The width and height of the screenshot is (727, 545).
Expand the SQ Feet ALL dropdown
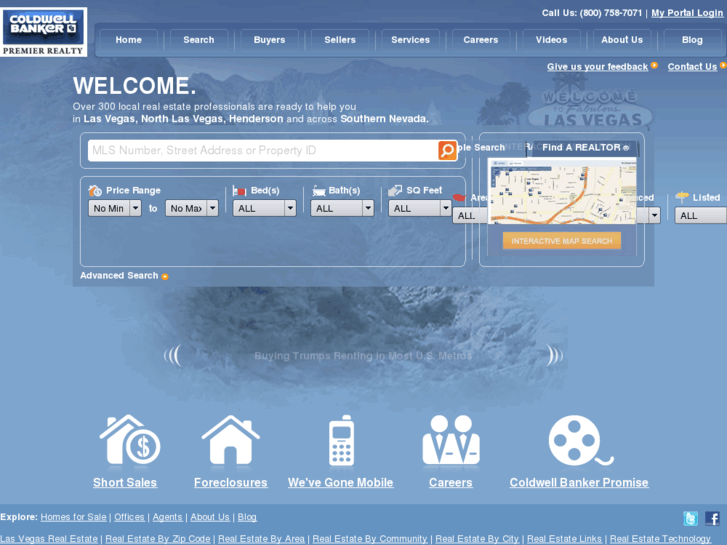coord(420,208)
